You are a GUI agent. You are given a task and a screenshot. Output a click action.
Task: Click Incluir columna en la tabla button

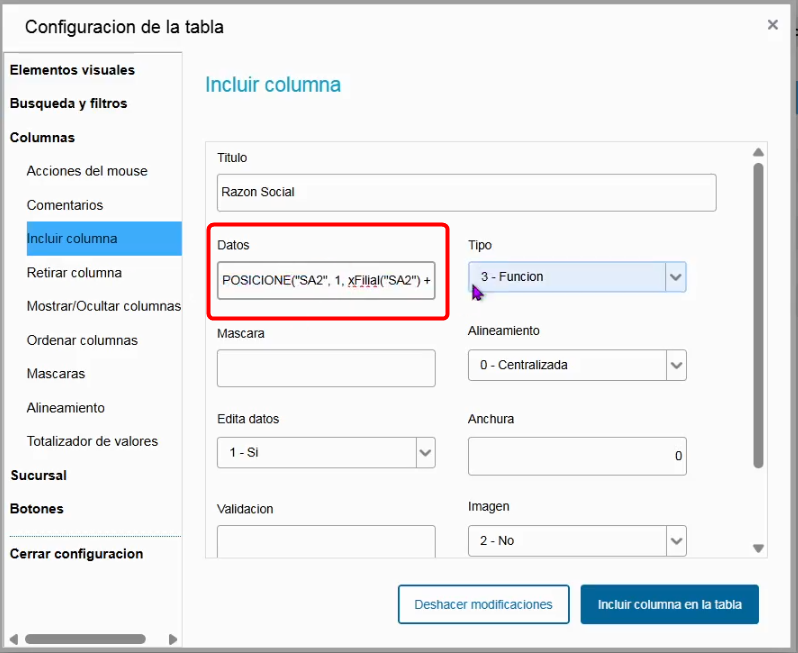(x=669, y=604)
